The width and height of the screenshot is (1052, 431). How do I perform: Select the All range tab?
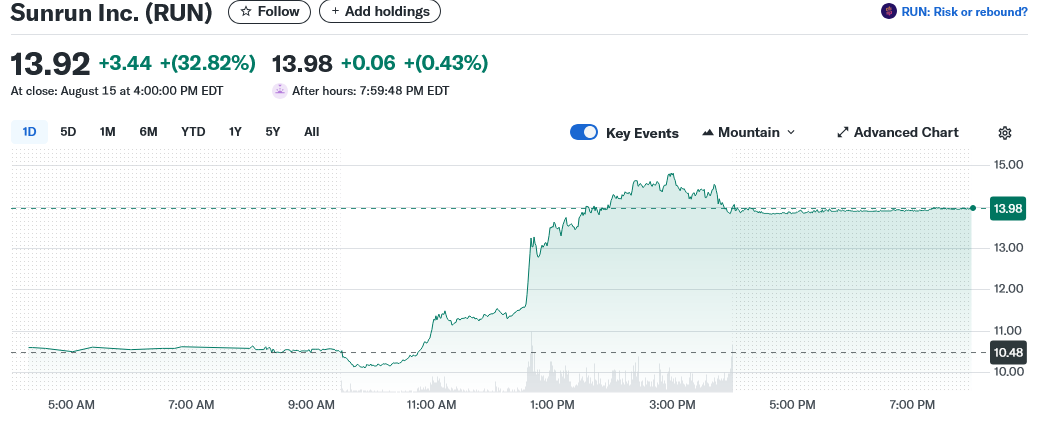click(x=311, y=132)
